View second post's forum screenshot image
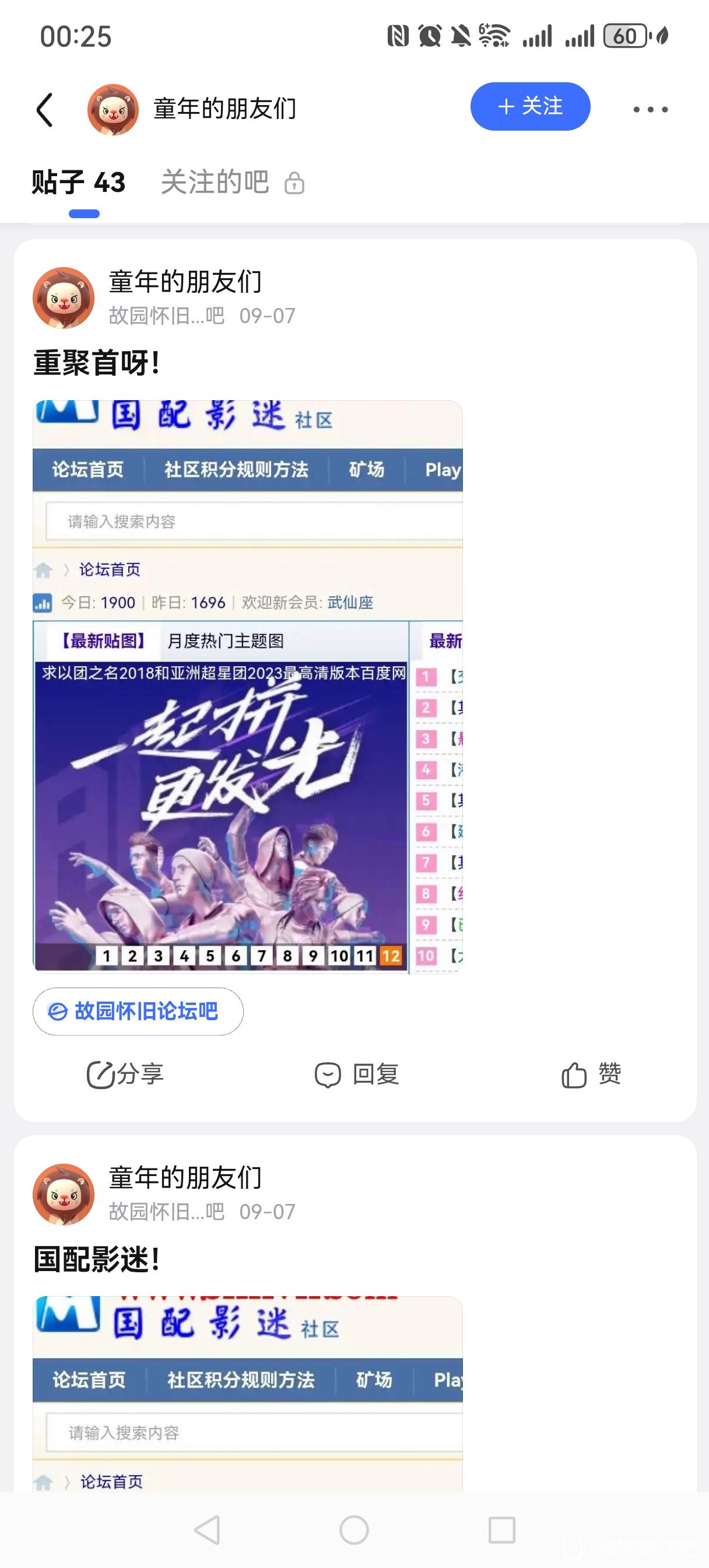The width and height of the screenshot is (709, 1568). pos(248,1394)
